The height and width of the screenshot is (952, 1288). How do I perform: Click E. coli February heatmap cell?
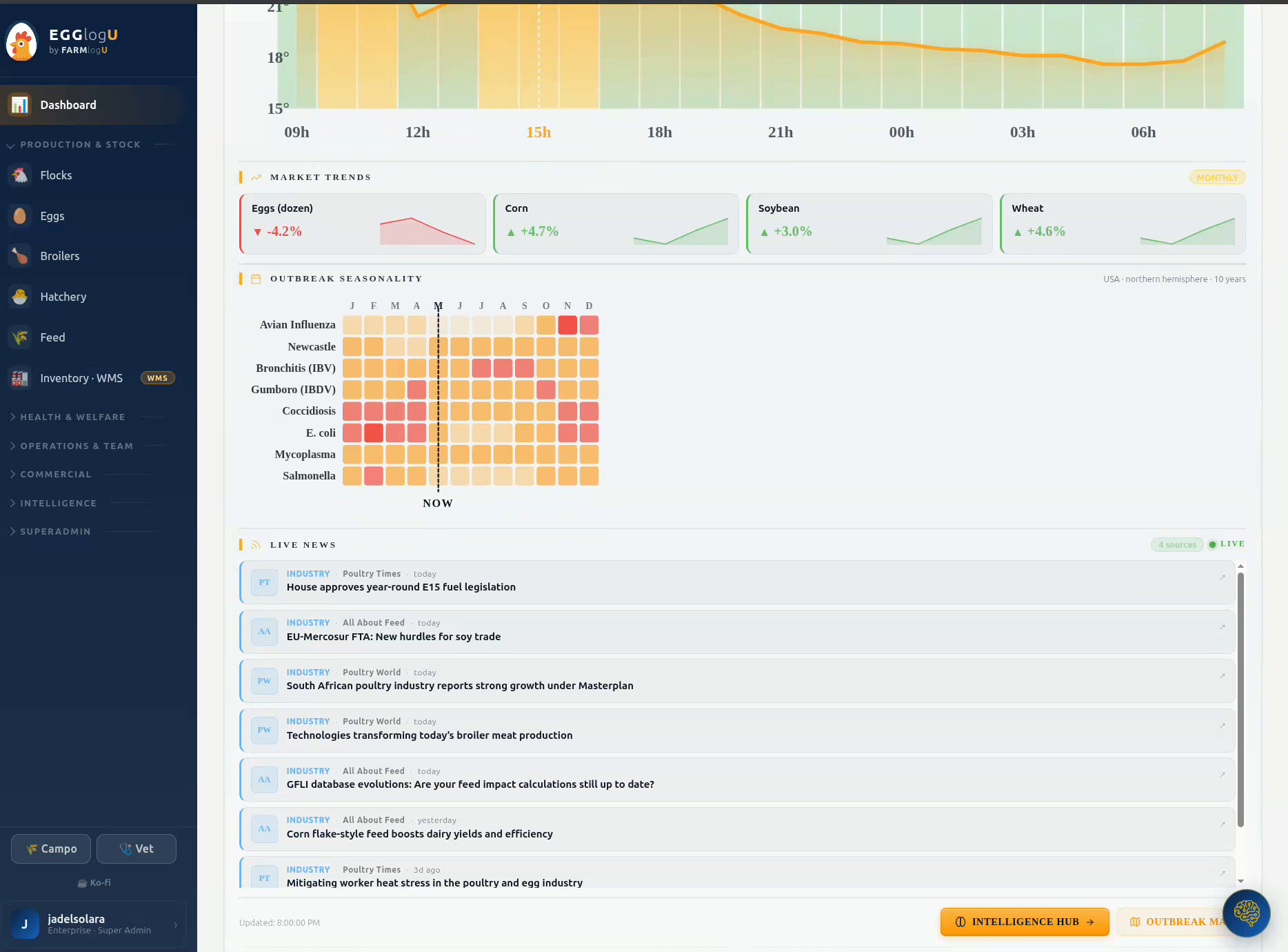tap(374, 433)
